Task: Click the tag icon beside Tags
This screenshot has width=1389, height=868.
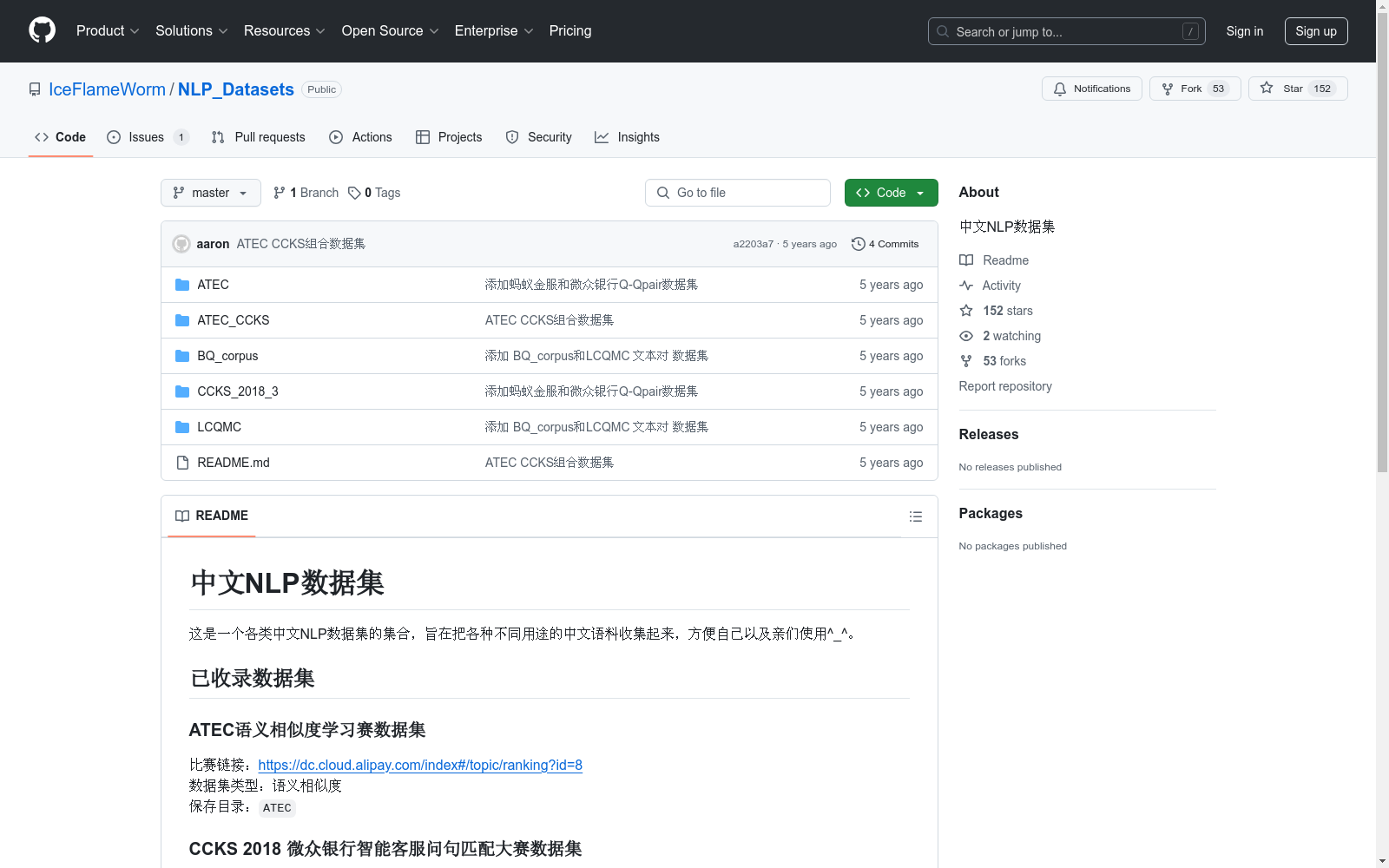Action: (354, 193)
